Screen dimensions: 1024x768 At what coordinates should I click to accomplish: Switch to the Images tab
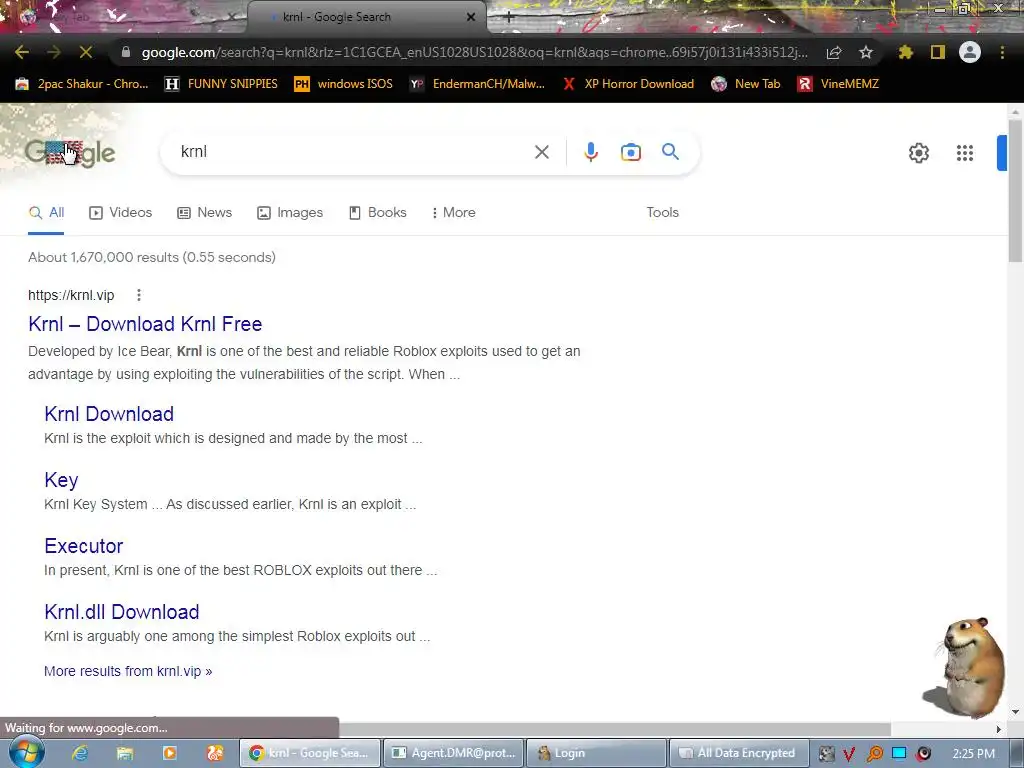pos(290,213)
